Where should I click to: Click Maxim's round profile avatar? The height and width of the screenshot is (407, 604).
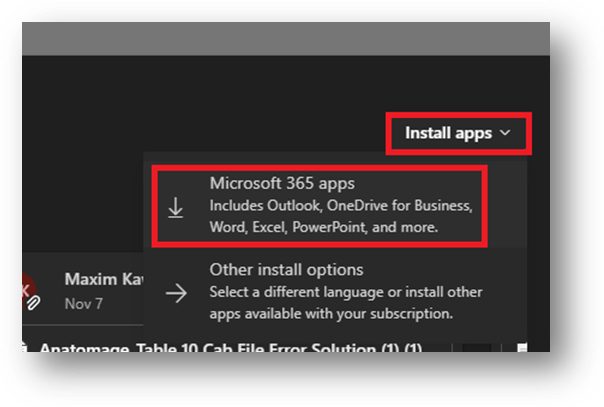tap(30, 288)
